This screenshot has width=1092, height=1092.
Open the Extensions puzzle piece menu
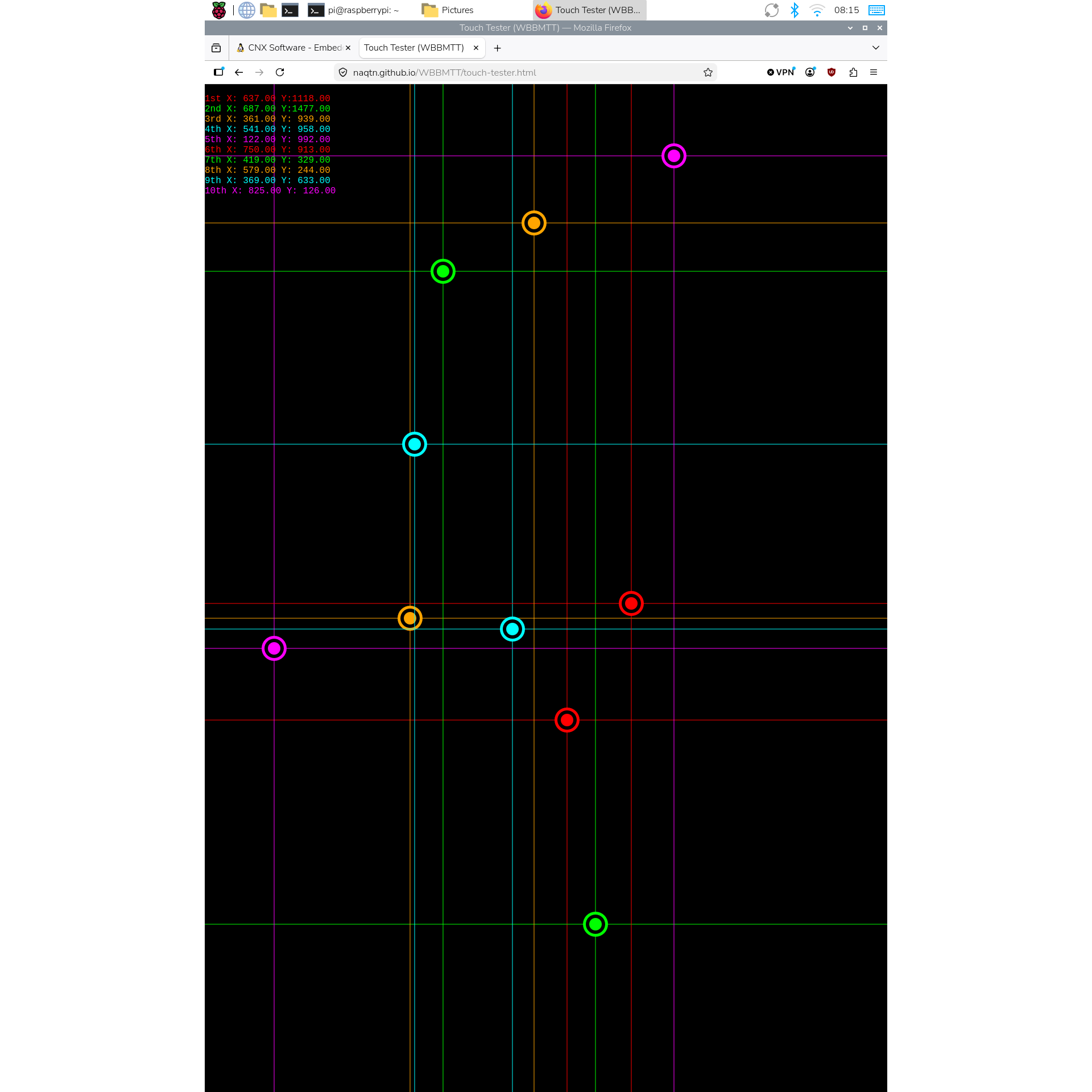853,72
